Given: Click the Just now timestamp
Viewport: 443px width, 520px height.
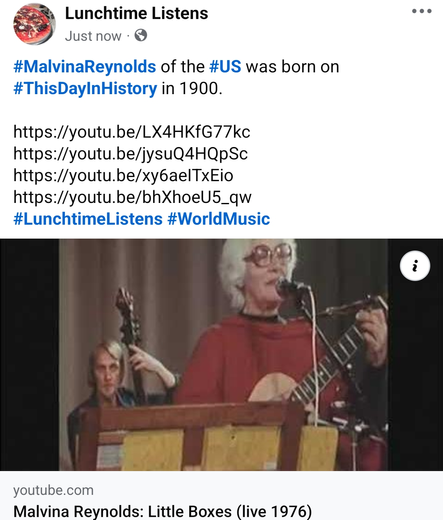Looking at the screenshot, I should pyautogui.click(x=93, y=36).
